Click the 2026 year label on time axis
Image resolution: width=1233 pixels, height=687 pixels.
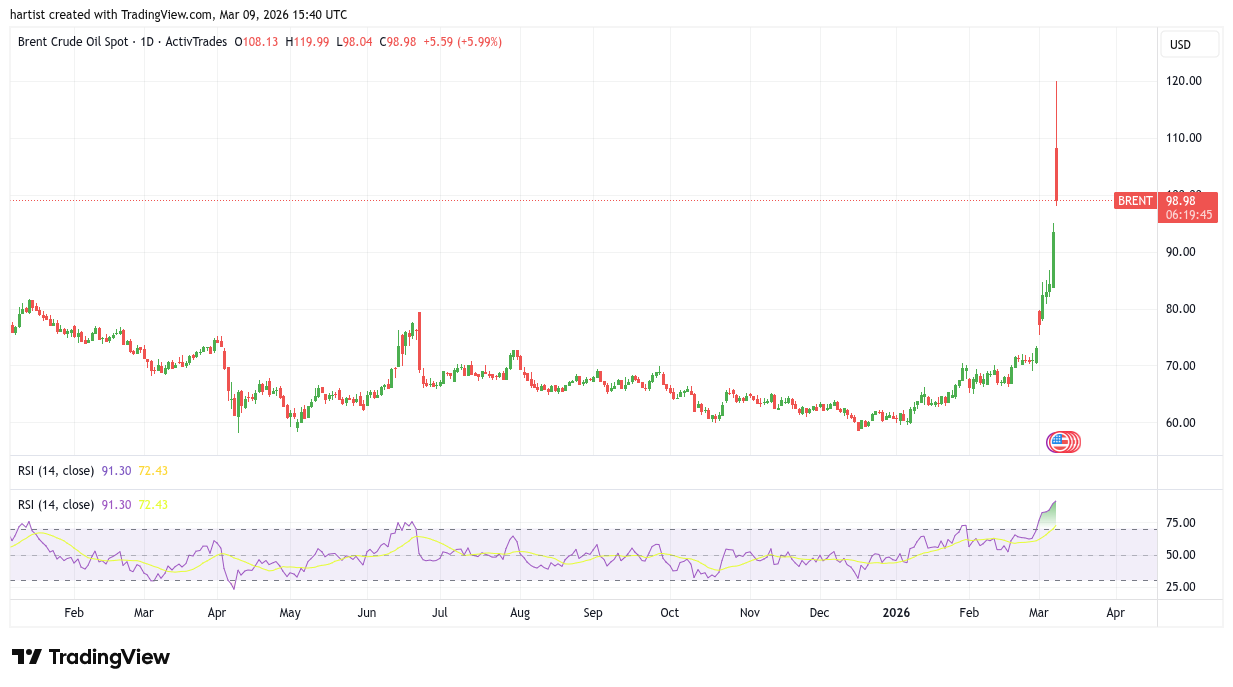[896, 612]
